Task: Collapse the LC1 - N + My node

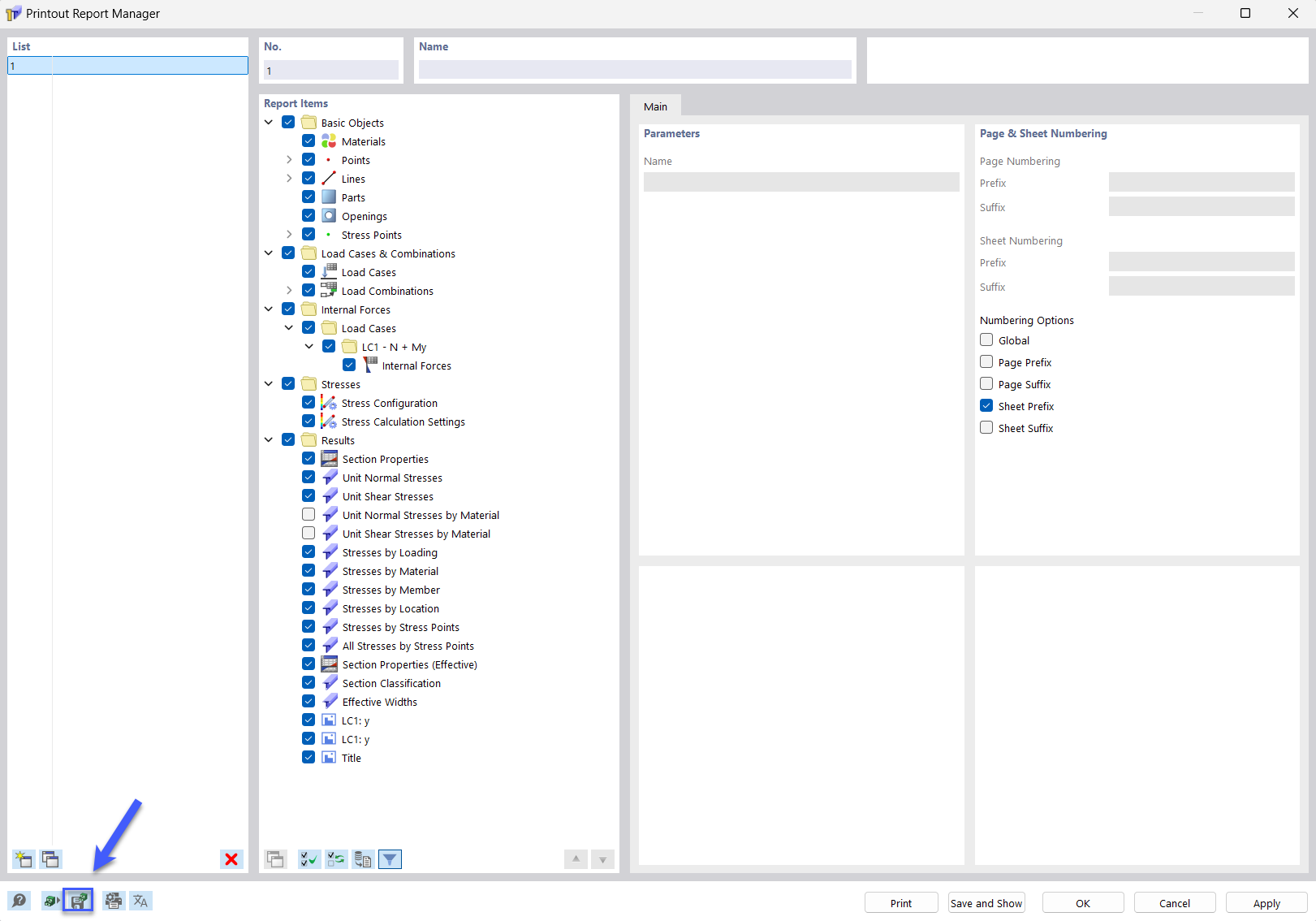Action: click(x=309, y=347)
